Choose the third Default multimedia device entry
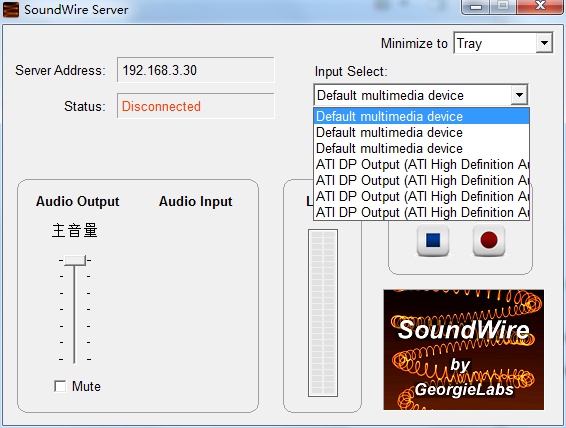This screenshot has width=566, height=428. 422,148
